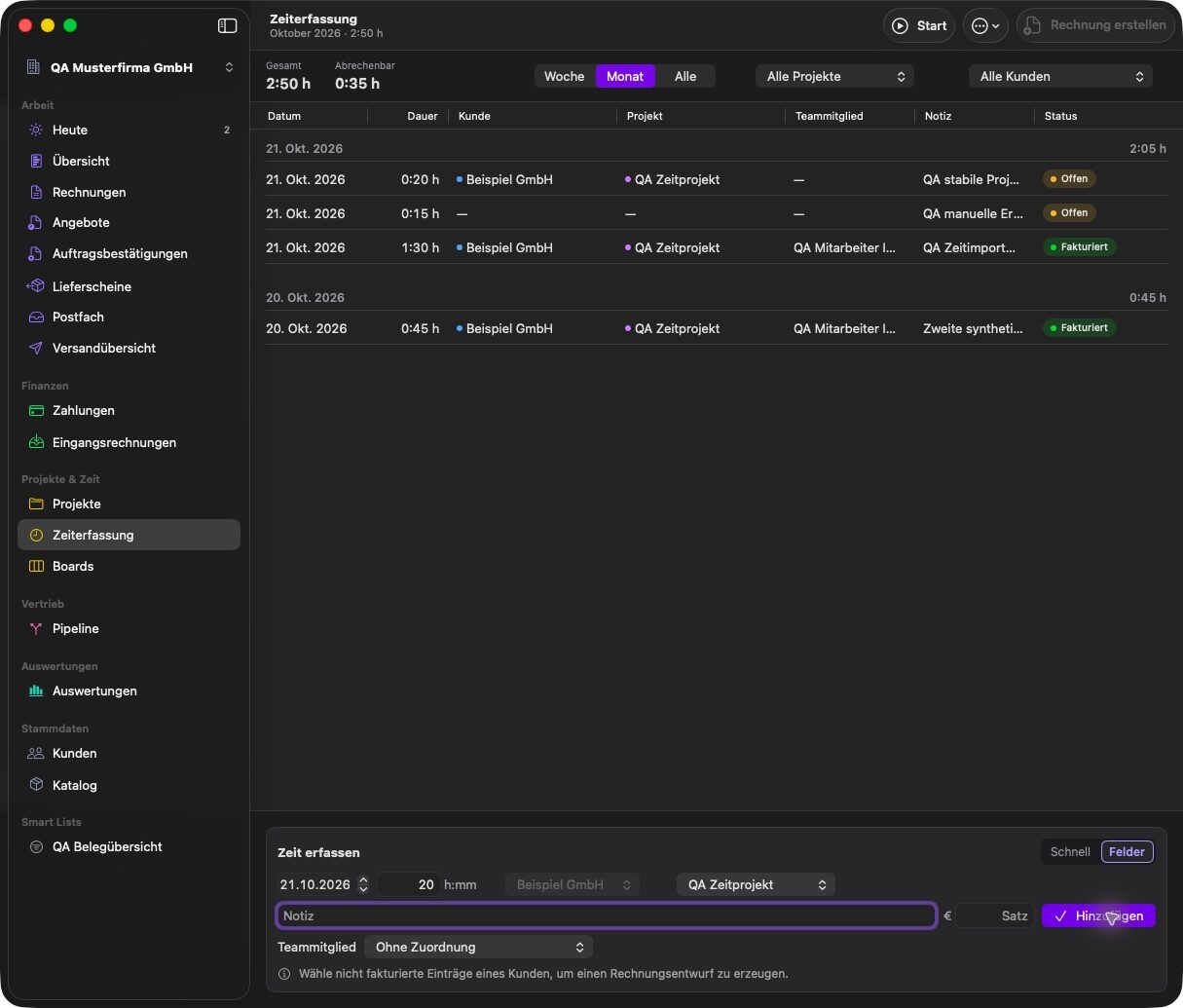The image size is (1183, 1008).
Task: Open the QA Musterfirma GmbH company switcher
Action: 129,67
